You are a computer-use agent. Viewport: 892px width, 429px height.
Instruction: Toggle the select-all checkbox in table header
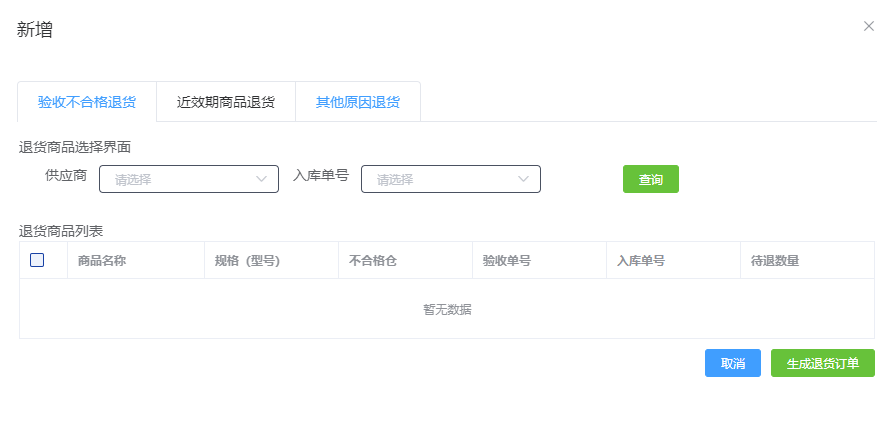point(37,260)
